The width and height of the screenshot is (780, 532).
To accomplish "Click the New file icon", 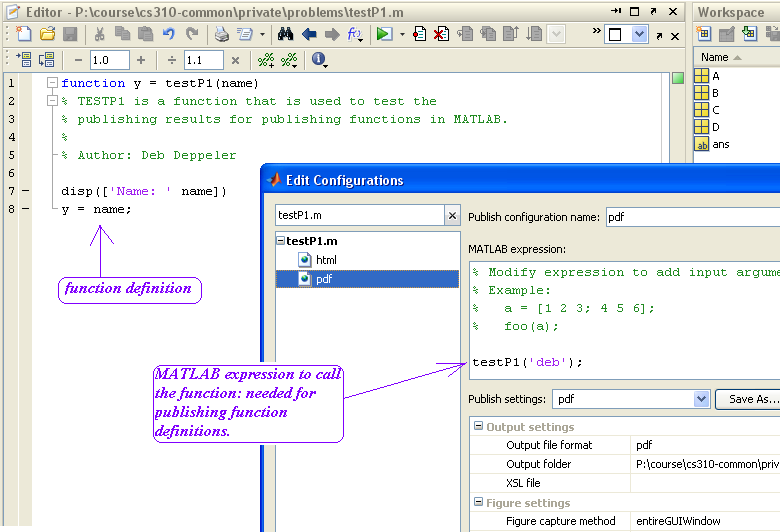I will tap(25, 34).
